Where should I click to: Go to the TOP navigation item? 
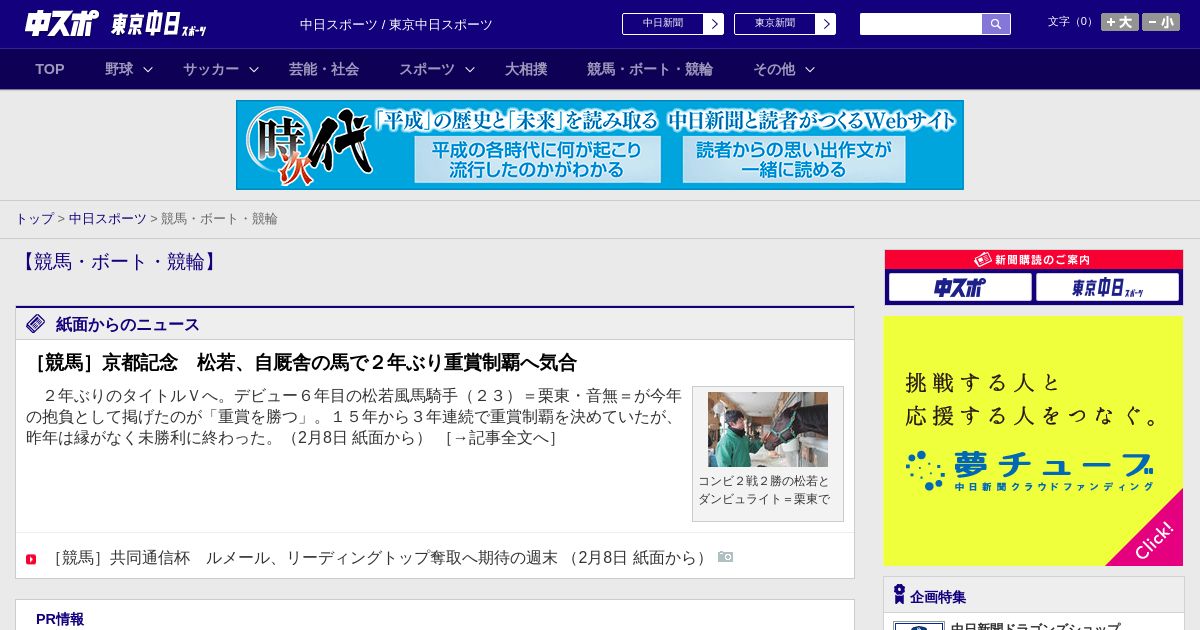point(50,69)
